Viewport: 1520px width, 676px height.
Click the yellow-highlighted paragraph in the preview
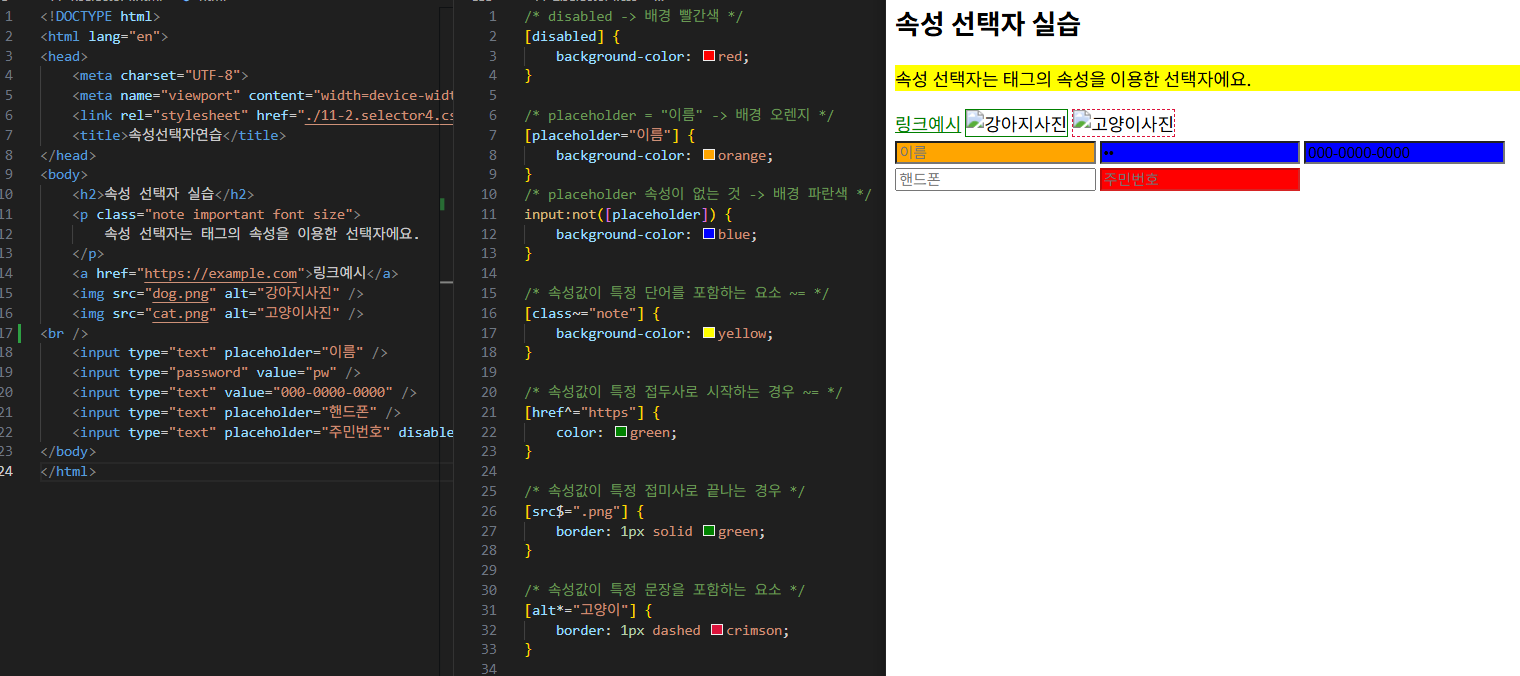click(x=1207, y=79)
